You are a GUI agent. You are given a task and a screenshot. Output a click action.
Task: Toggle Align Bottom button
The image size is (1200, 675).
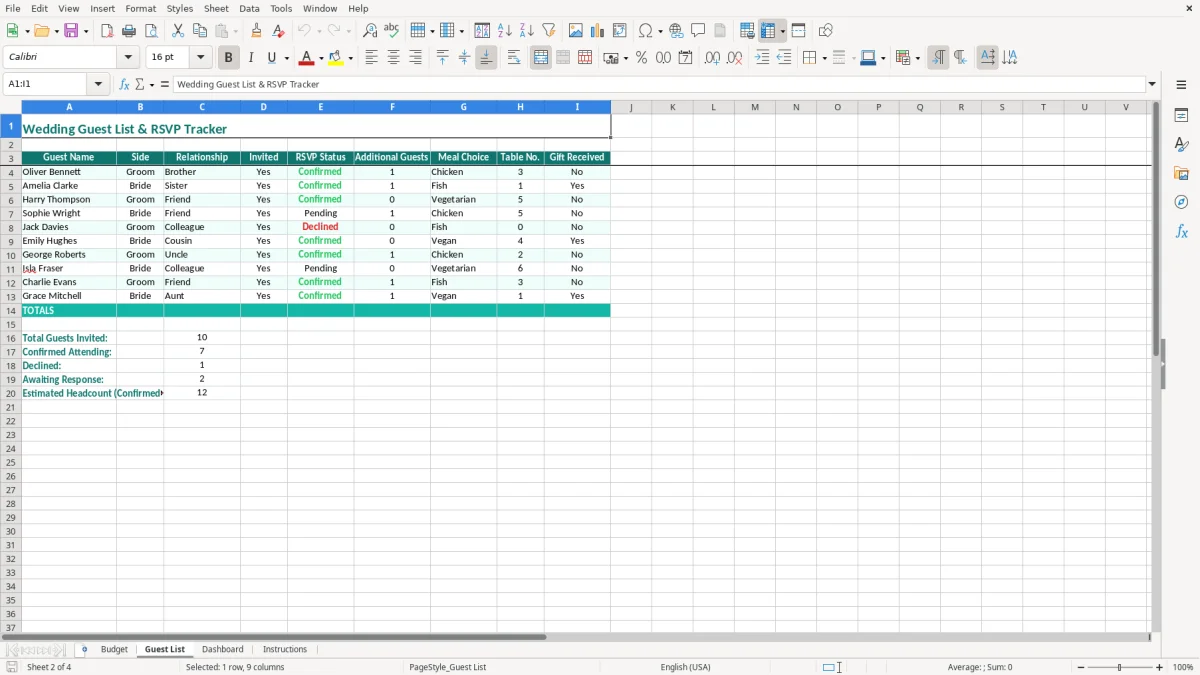pos(486,58)
